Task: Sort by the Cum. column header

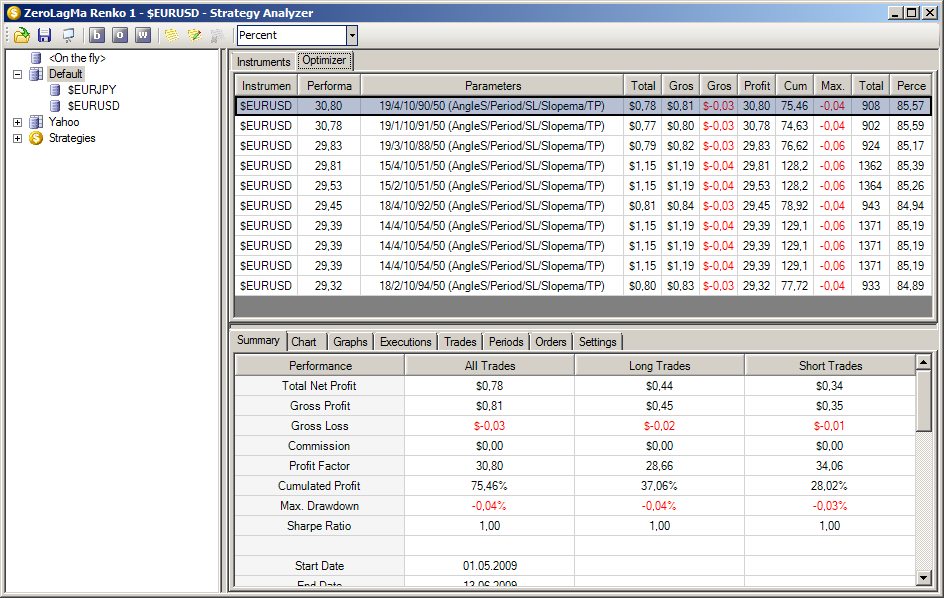Action: pyautogui.click(x=795, y=86)
